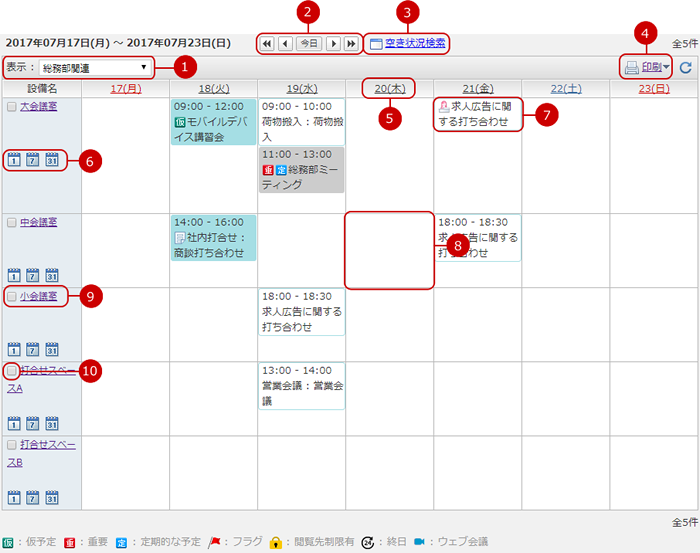Select the 打合せスペースA checkbox
The height and width of the screenshot is (553, 700).
click(x=11, y=371)
